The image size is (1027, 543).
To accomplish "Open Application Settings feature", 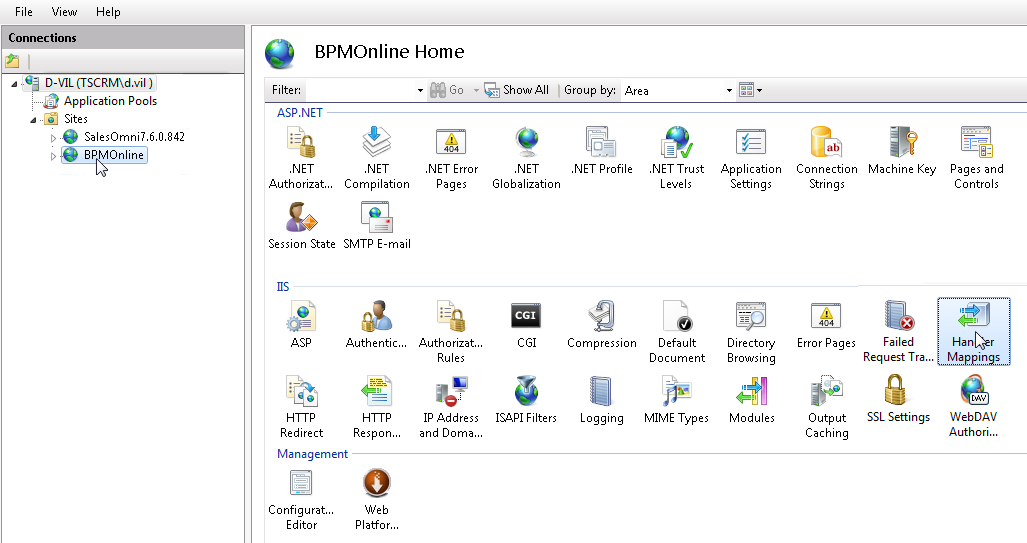I will [751, 159].
